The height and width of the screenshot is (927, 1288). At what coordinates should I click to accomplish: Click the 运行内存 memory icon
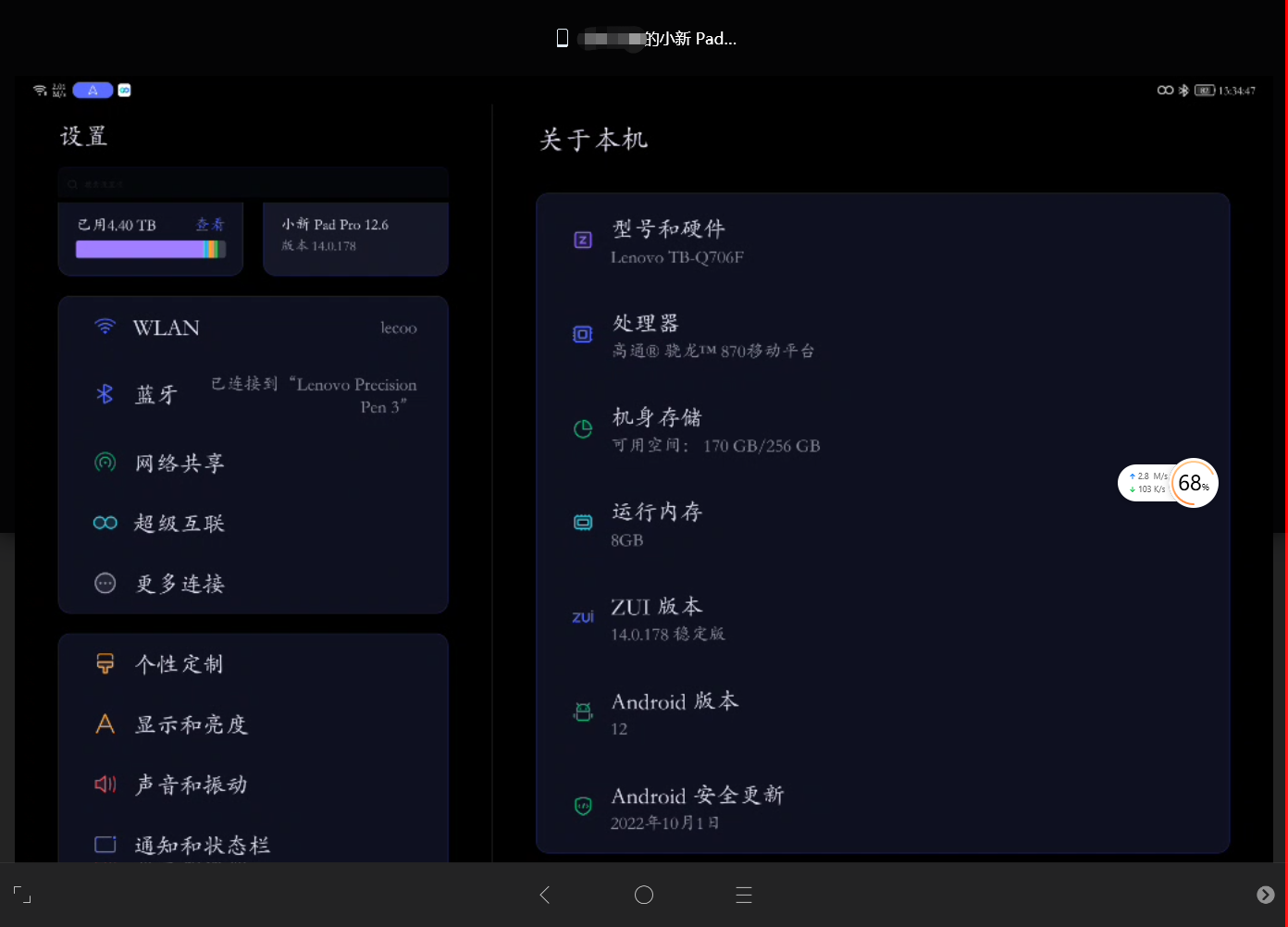click(x=583, y=523)
